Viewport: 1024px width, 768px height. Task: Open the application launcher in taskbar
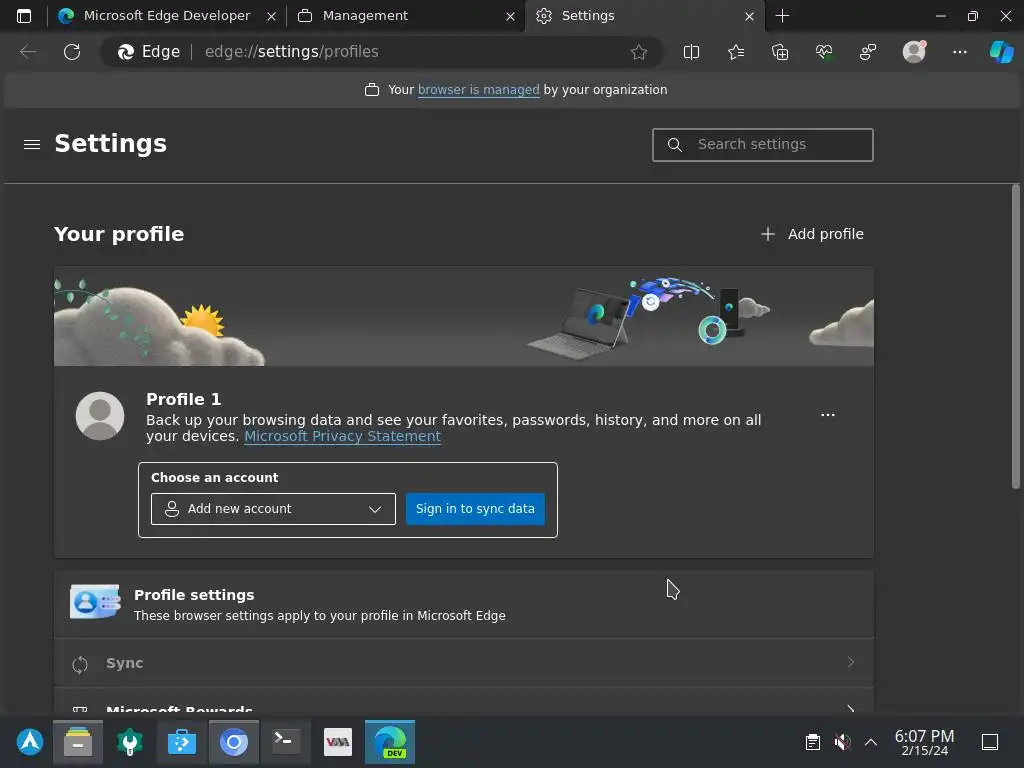click(x=30, y=742)
